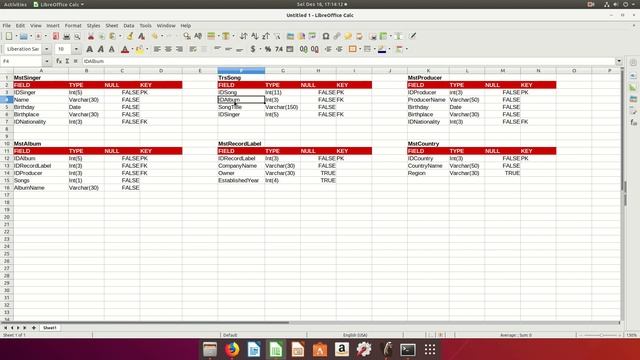This screenshot has width=640, height=360.
Task: Merge and center cells icon
Action: tap(204, 49)
